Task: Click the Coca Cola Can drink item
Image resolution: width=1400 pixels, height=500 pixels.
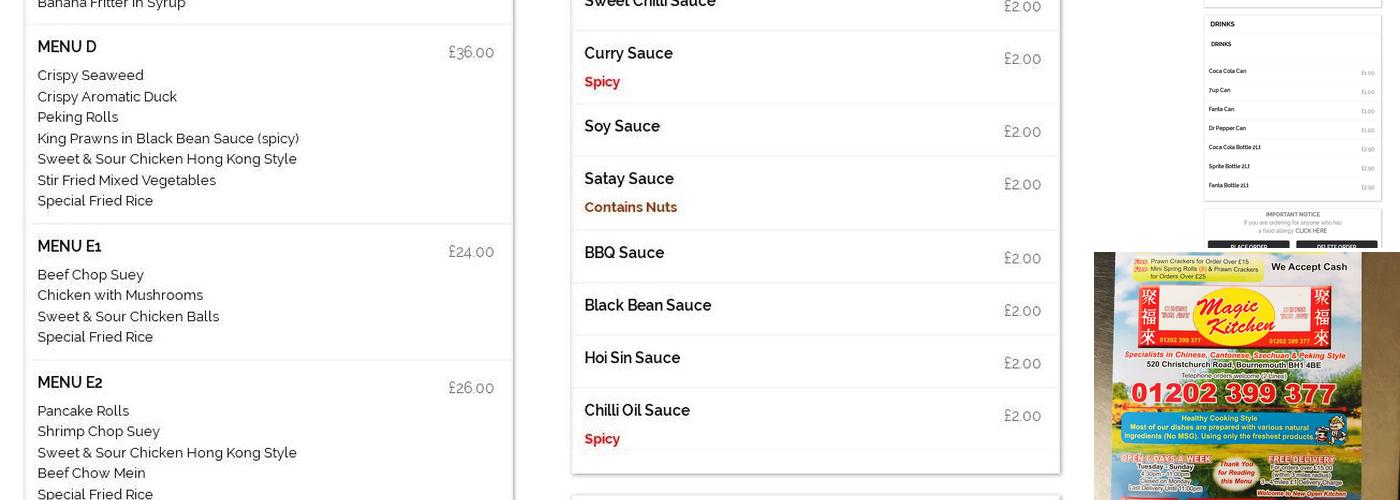Action: click(1227, 71)
